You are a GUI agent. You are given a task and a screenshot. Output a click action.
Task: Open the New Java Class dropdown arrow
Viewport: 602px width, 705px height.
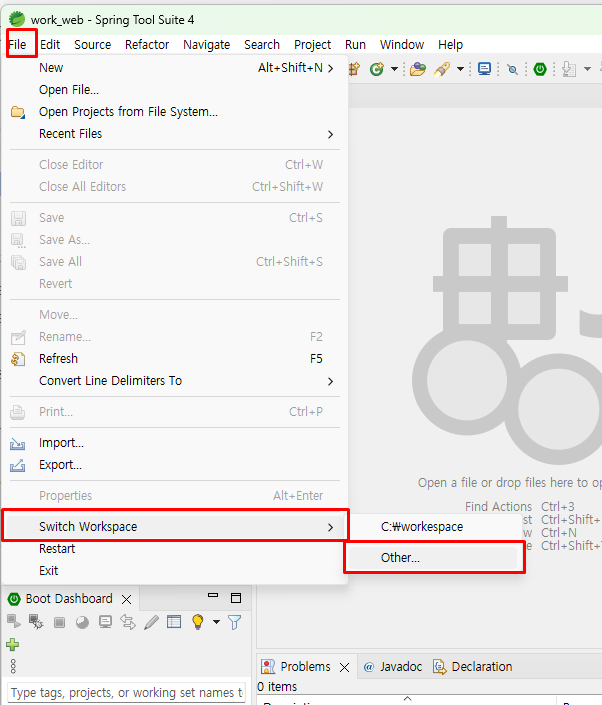394,69
